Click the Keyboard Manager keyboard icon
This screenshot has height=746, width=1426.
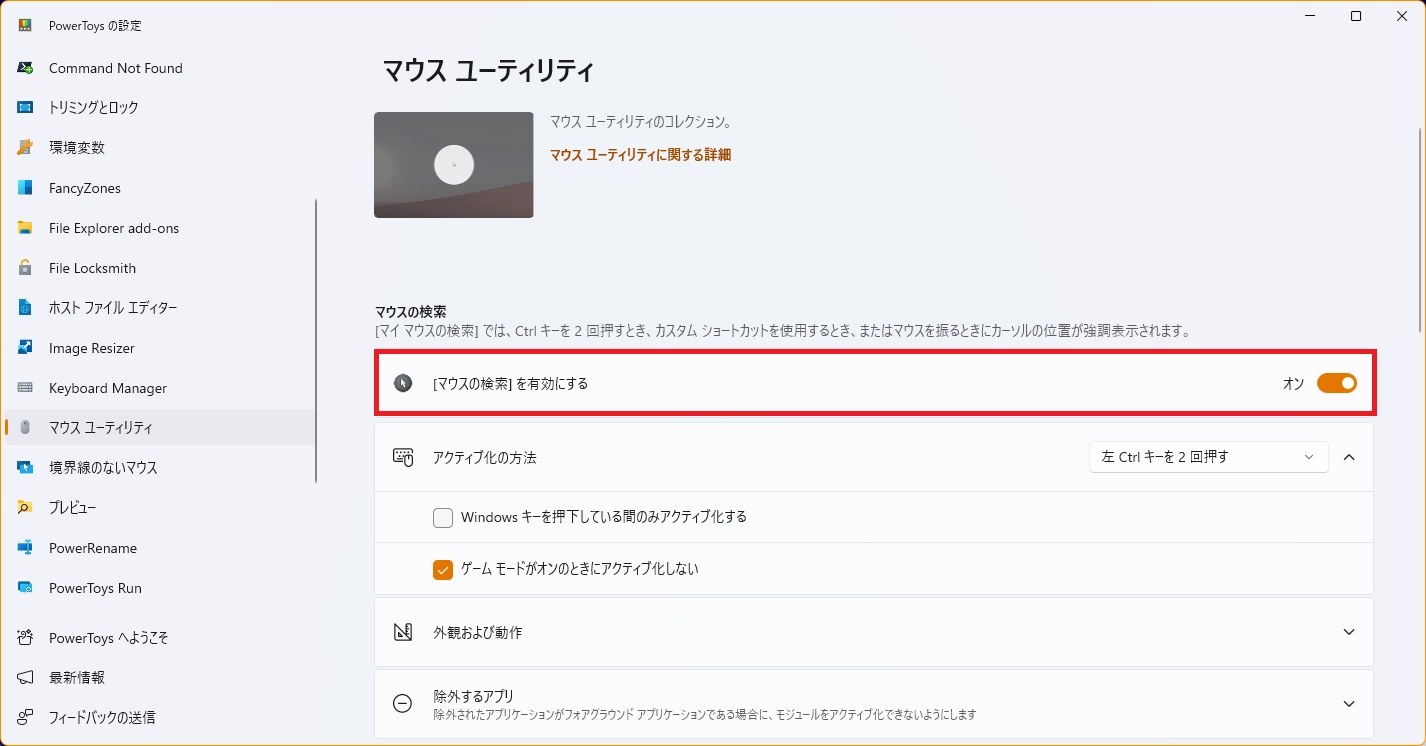click(25, 388)
